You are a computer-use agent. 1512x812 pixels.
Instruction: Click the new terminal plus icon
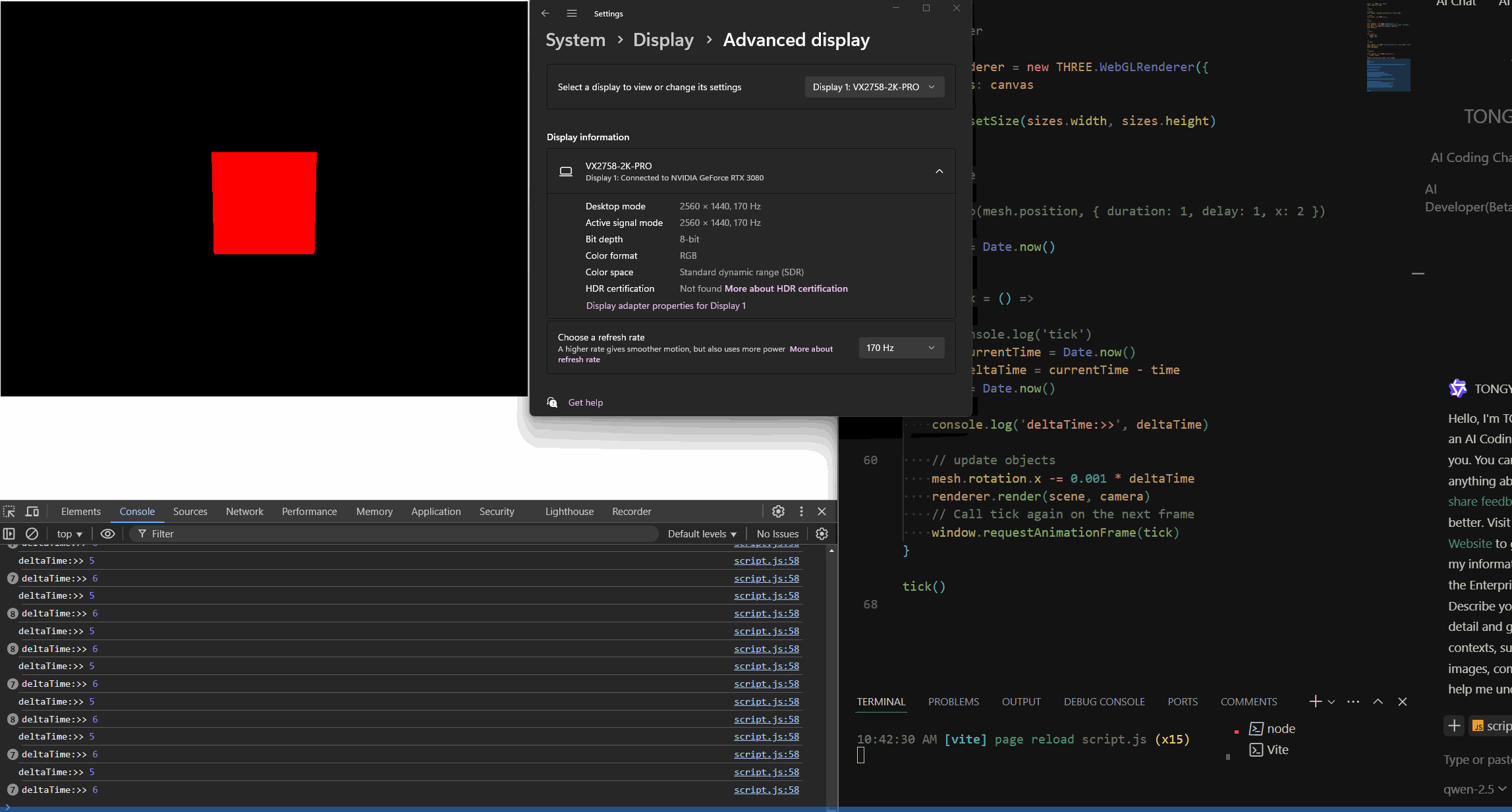1315,701
